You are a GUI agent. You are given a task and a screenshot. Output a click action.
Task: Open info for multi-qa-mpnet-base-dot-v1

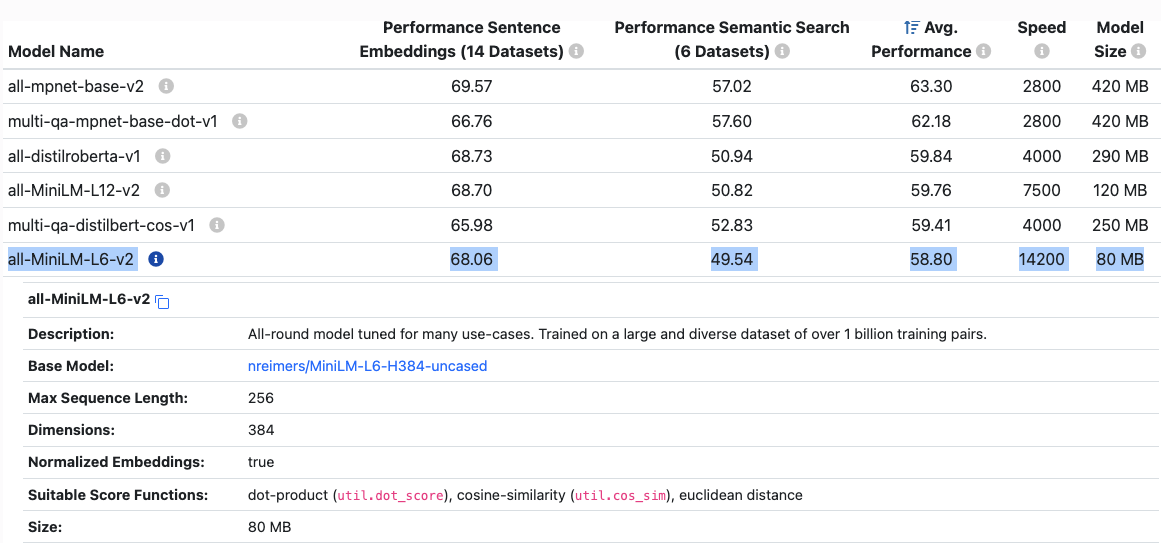click(x=239, y=121)
